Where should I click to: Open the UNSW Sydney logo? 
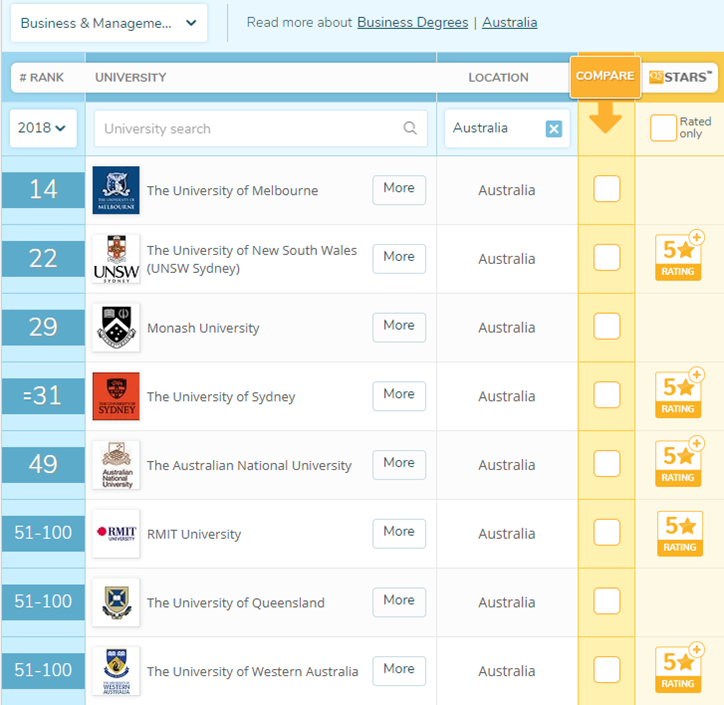[x=116, y=259]
